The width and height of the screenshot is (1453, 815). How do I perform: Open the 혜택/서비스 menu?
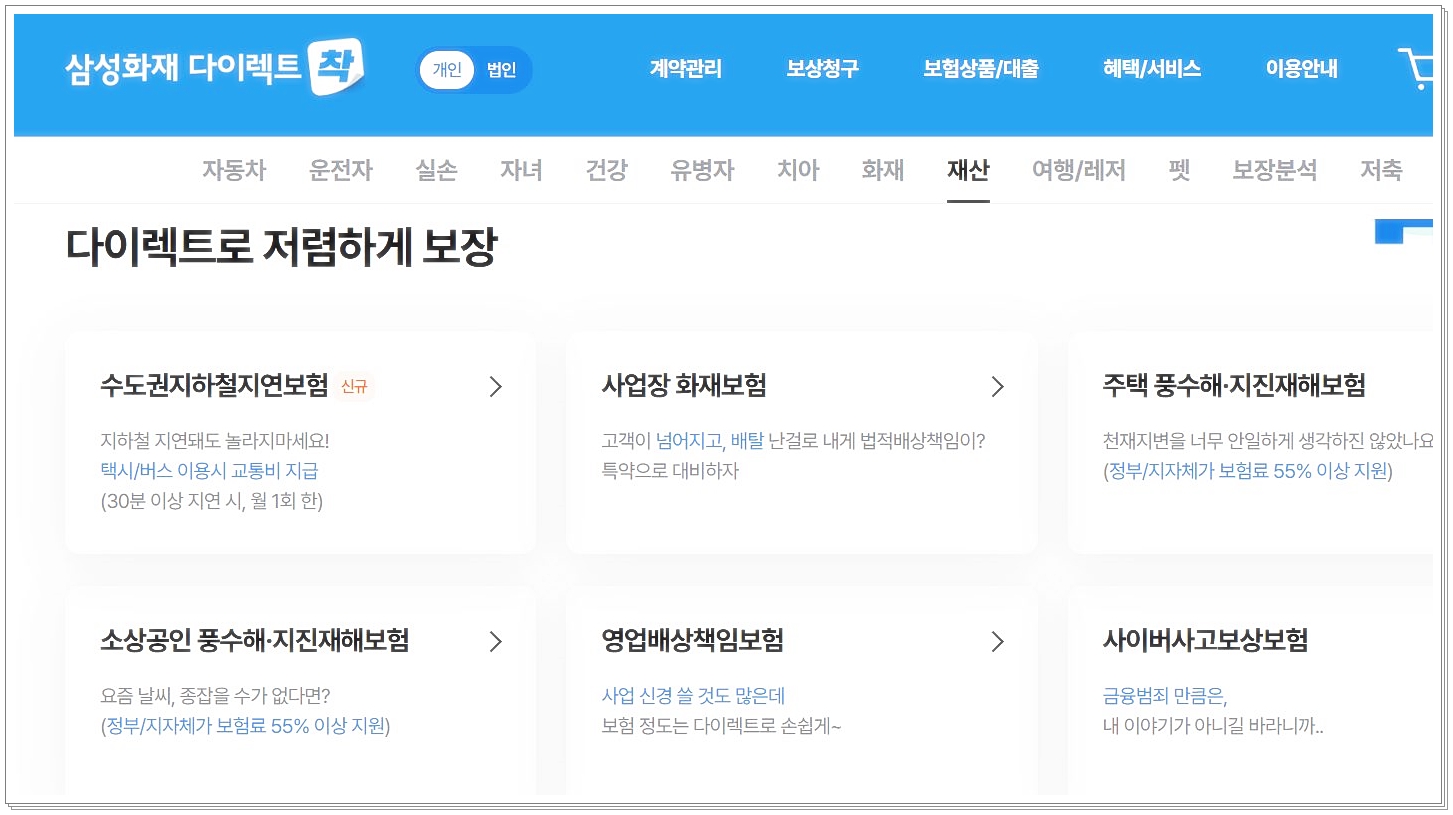point(1152,69)
